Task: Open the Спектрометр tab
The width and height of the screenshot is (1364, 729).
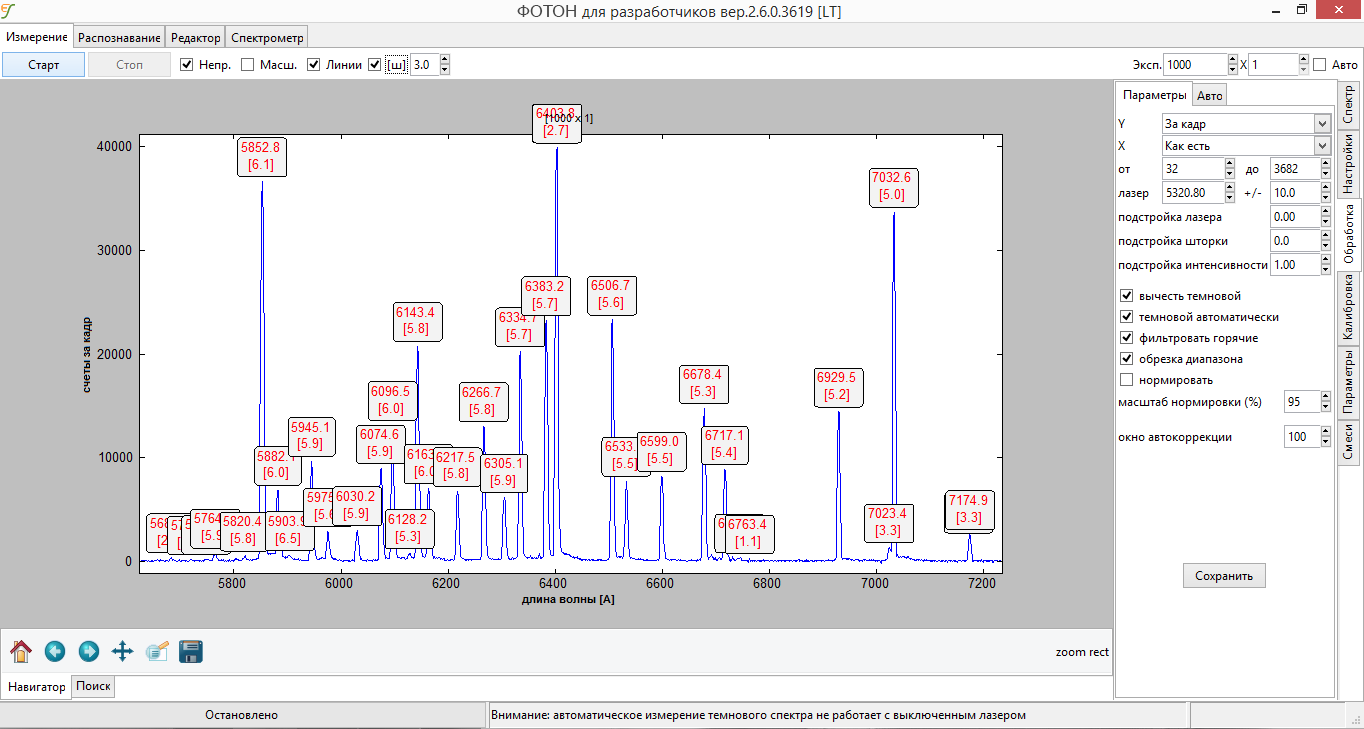Action: pos(267,37)
